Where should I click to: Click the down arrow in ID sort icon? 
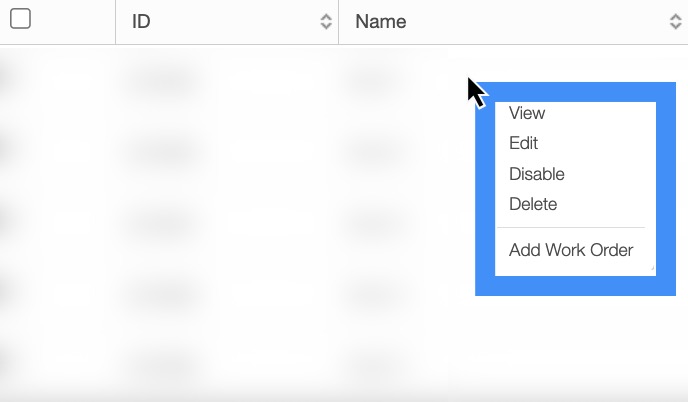tap(326, 27)
